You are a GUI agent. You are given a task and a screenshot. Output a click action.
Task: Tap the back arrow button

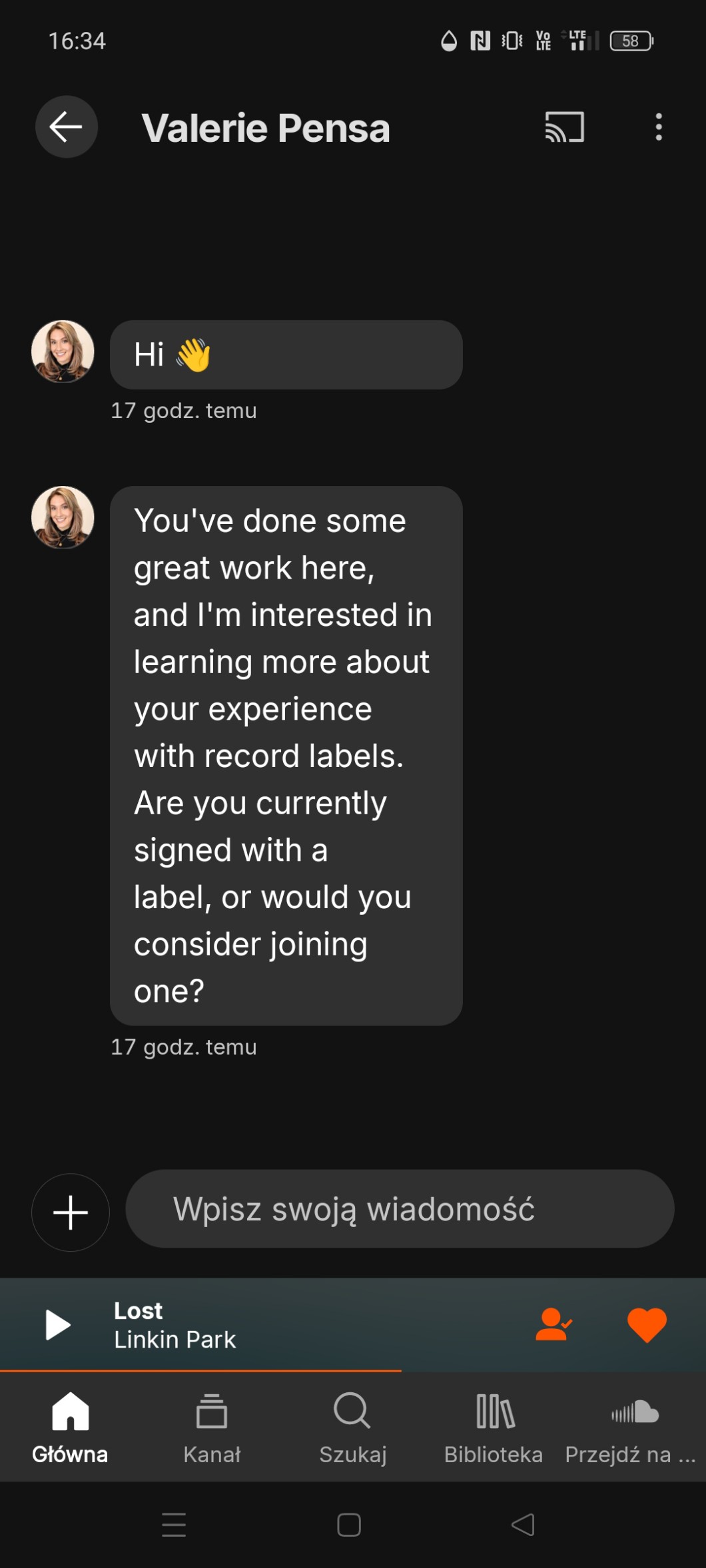[66, 127]
